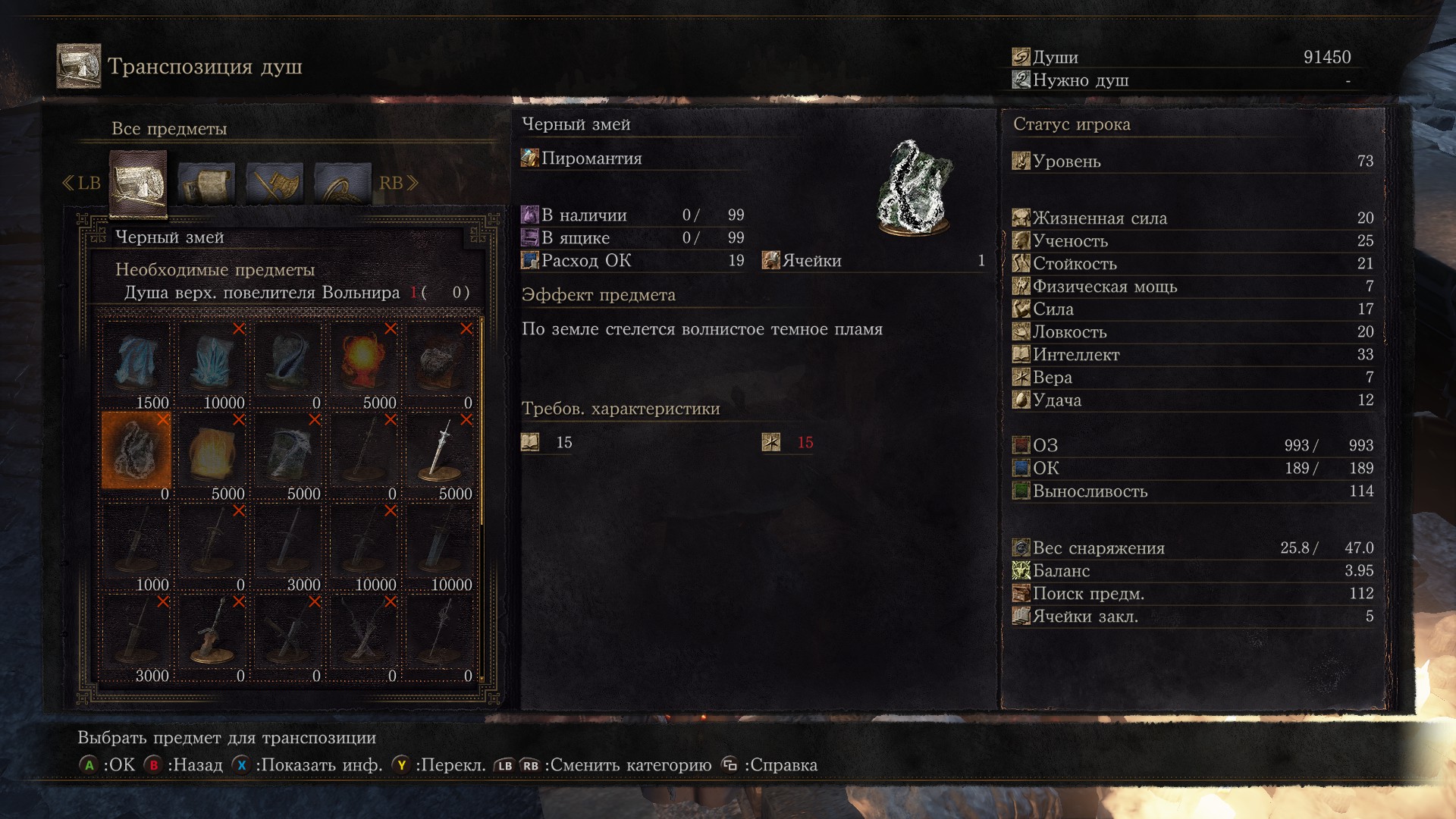Image resolution: width=1456 pixels, height=819 pixels.
Task: Click the Y :Перекл. toggle prompt
Action: pyautogui.click(x=439, y=765)
